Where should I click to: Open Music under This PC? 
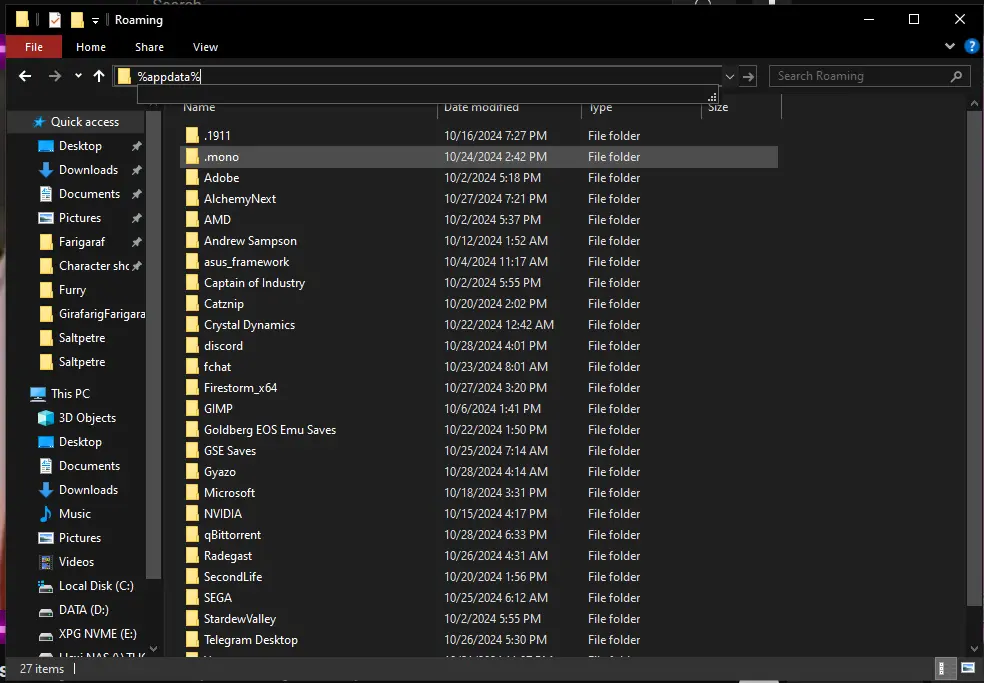[x=75, y=514]
